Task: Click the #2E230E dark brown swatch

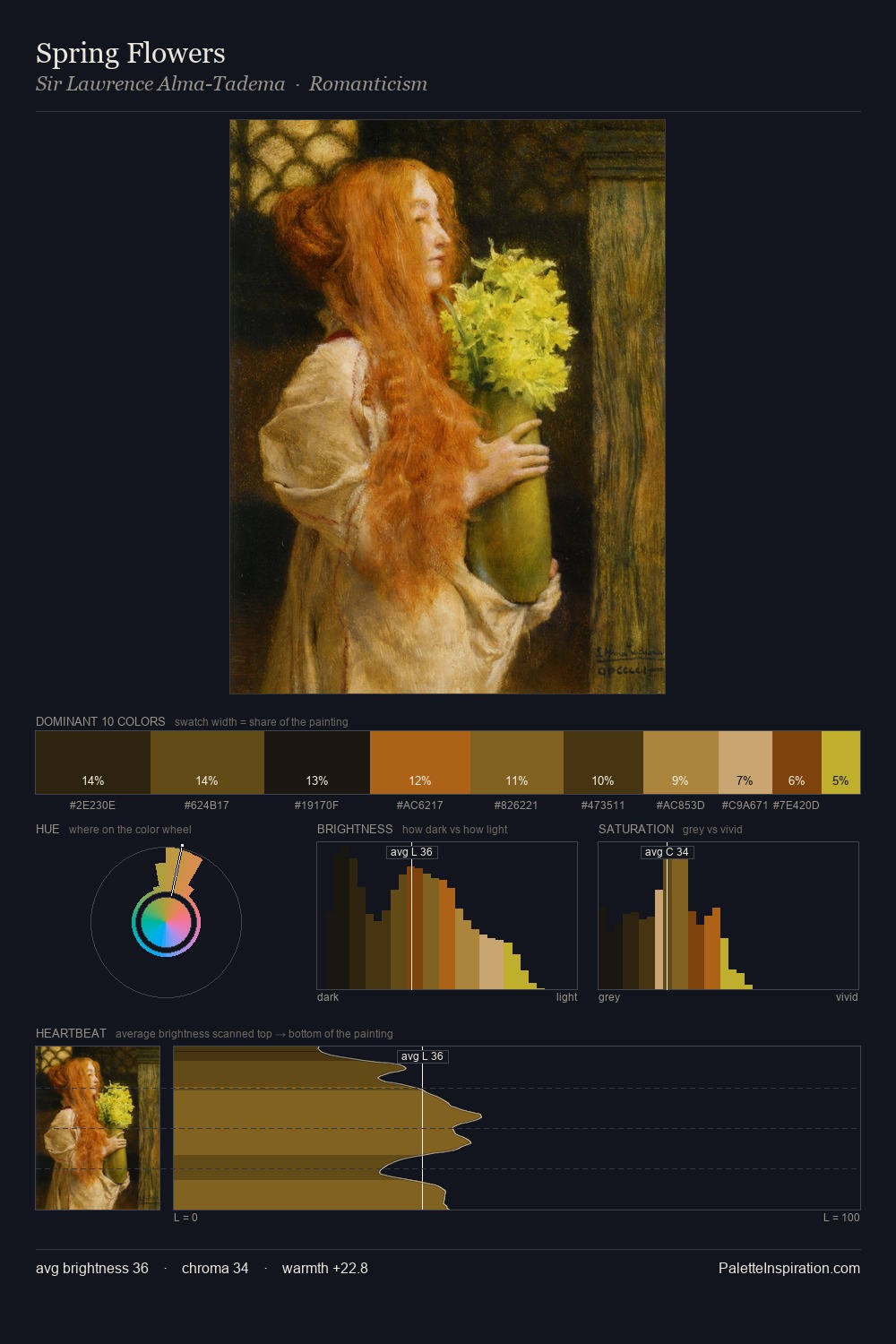Action: [x=93, y=762]
